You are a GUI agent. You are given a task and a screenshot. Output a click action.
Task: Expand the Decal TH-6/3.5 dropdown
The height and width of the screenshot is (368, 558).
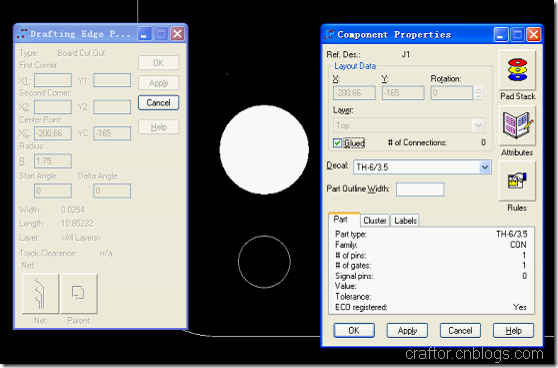(x=484, y=167)
